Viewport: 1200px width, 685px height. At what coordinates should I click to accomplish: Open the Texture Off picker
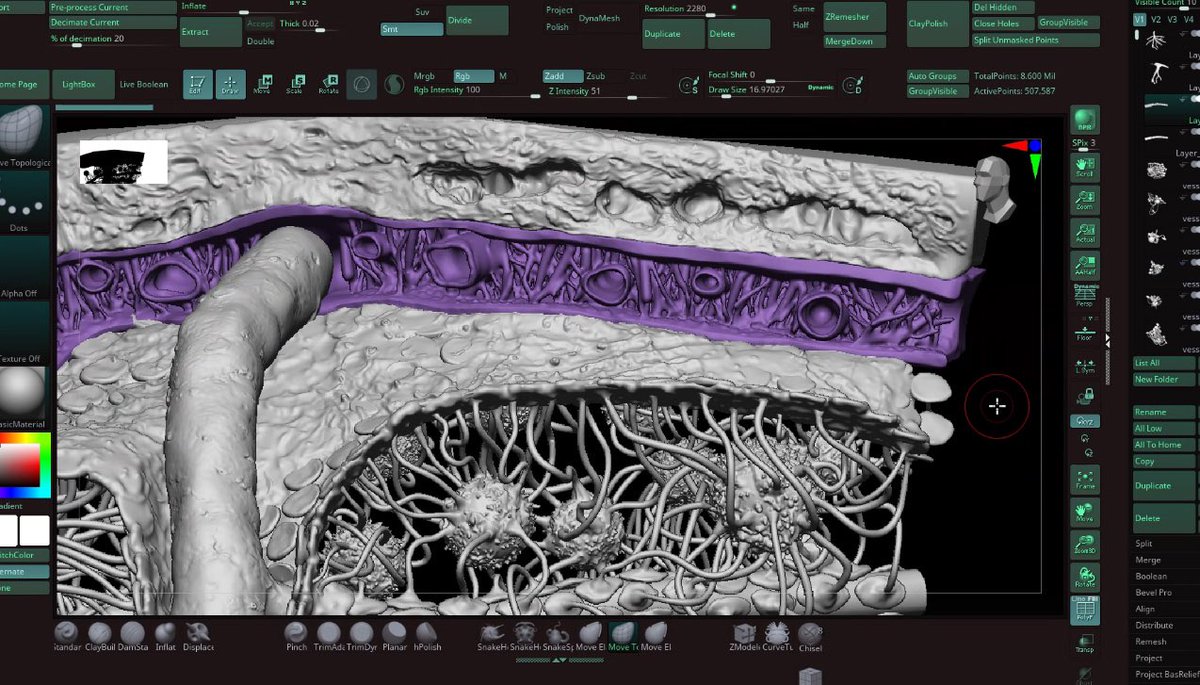tap(22, 333)
